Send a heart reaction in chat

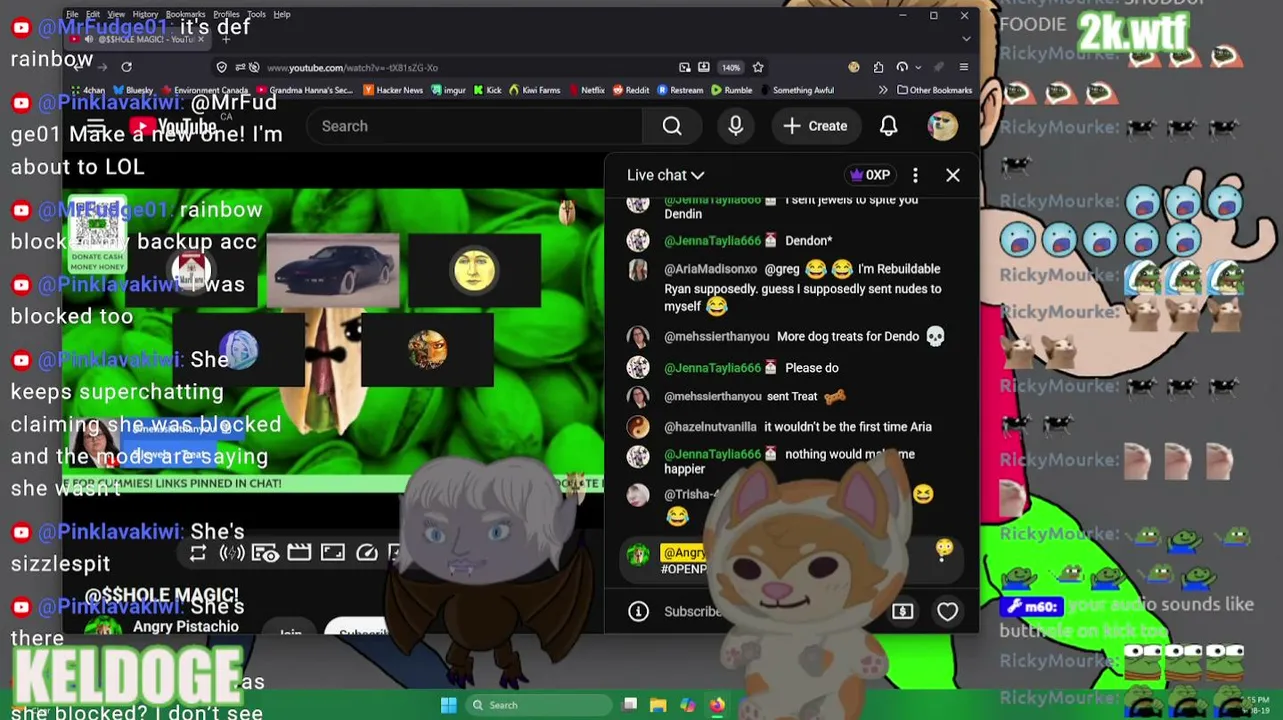[x=947, y=611]
